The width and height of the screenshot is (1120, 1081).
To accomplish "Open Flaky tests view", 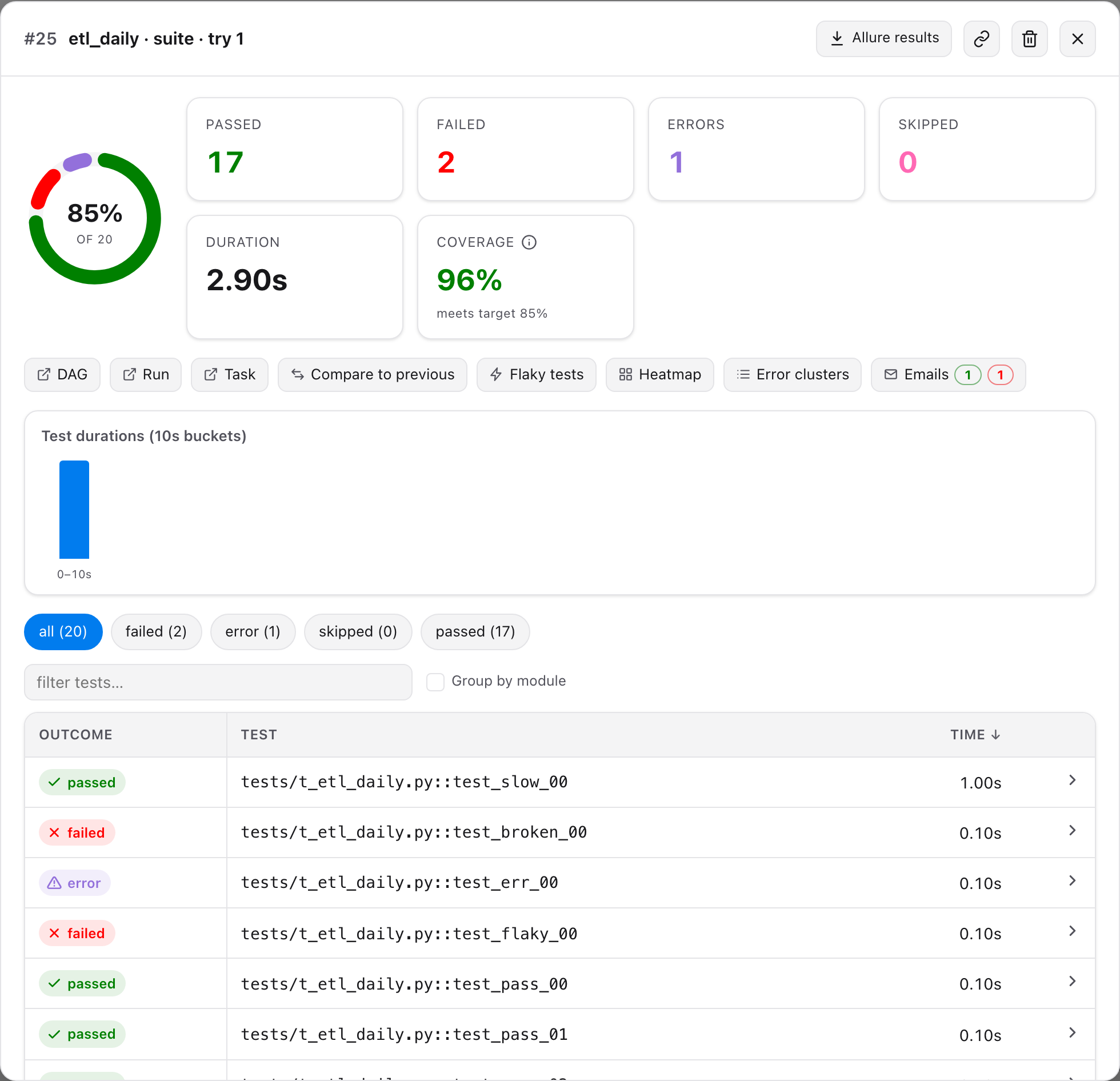I will pos(537,375).
